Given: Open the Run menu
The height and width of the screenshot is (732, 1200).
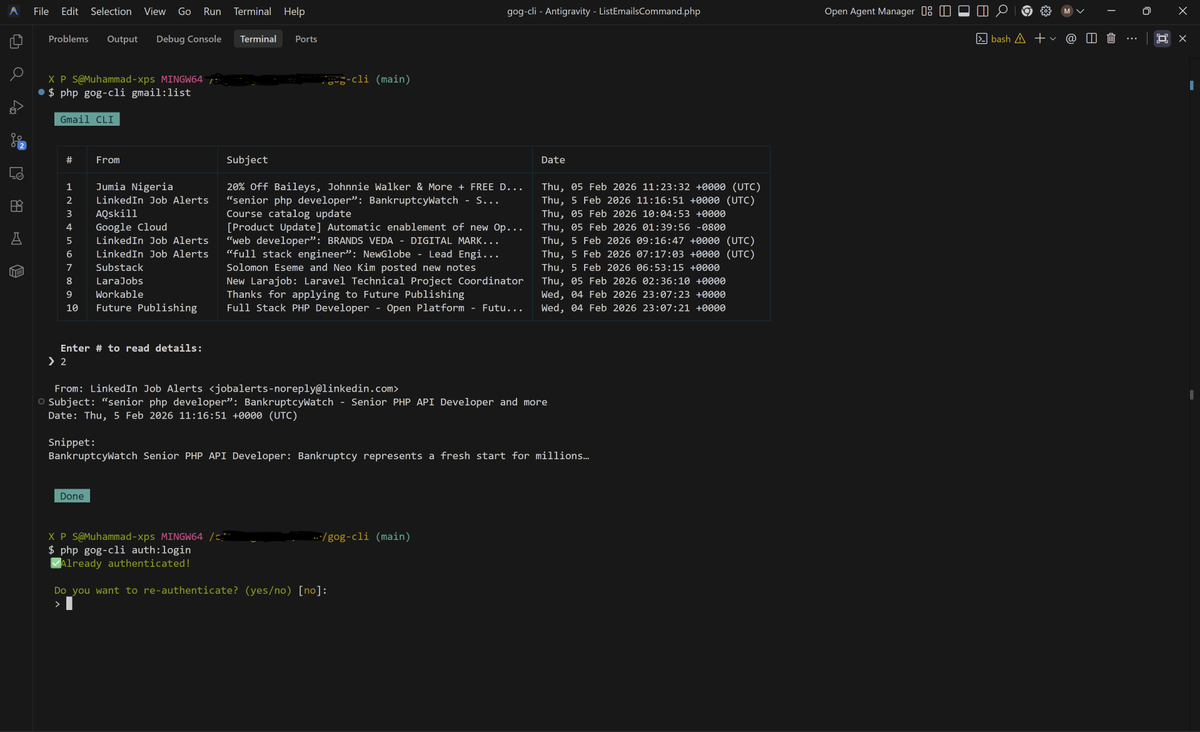Looking at the screenshot, I should tap(212, 11).
